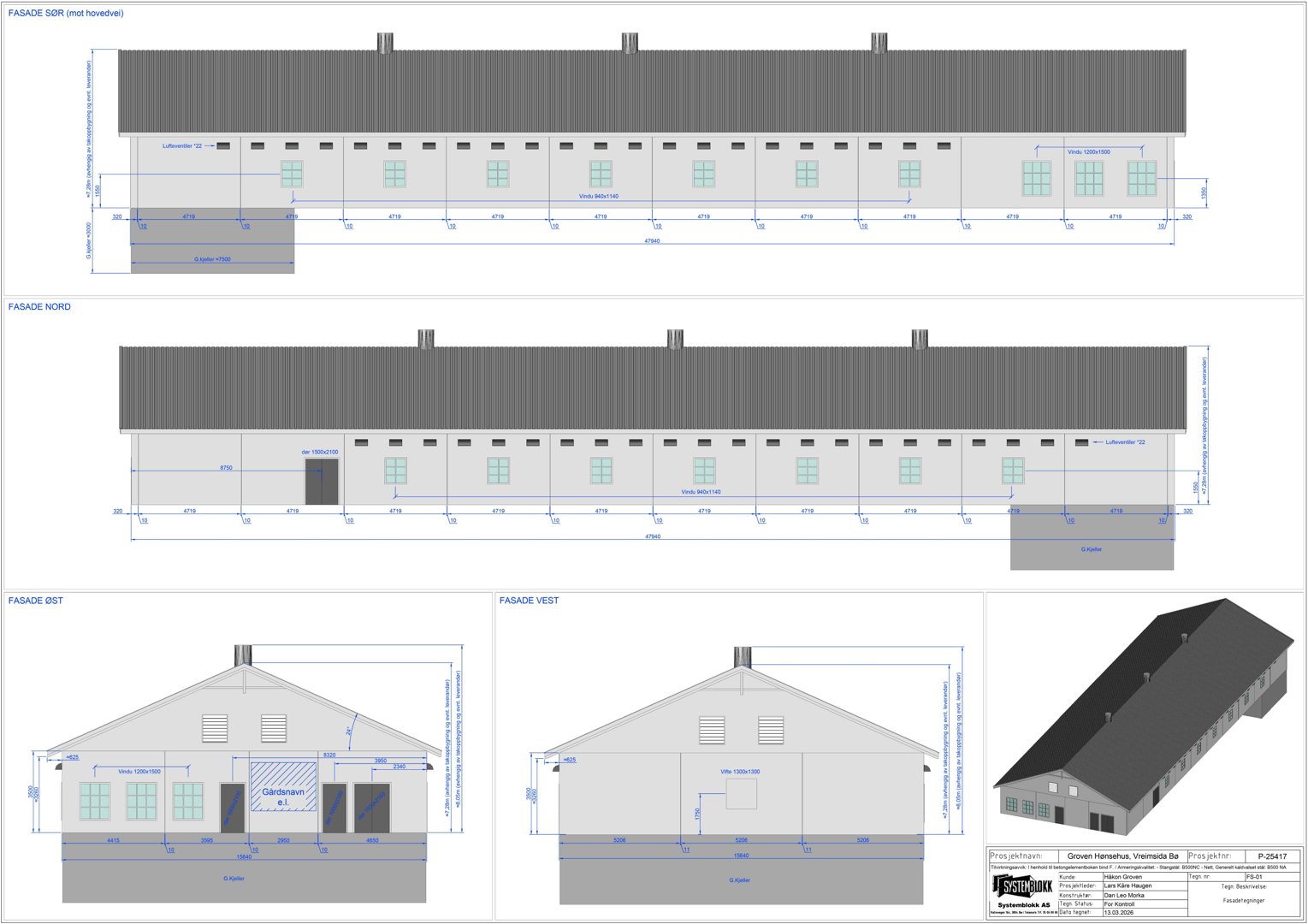Select a Lufteventiler vent icon on FASADE SØR
Screen dimensions: 1308x924
tap(222, 145)
